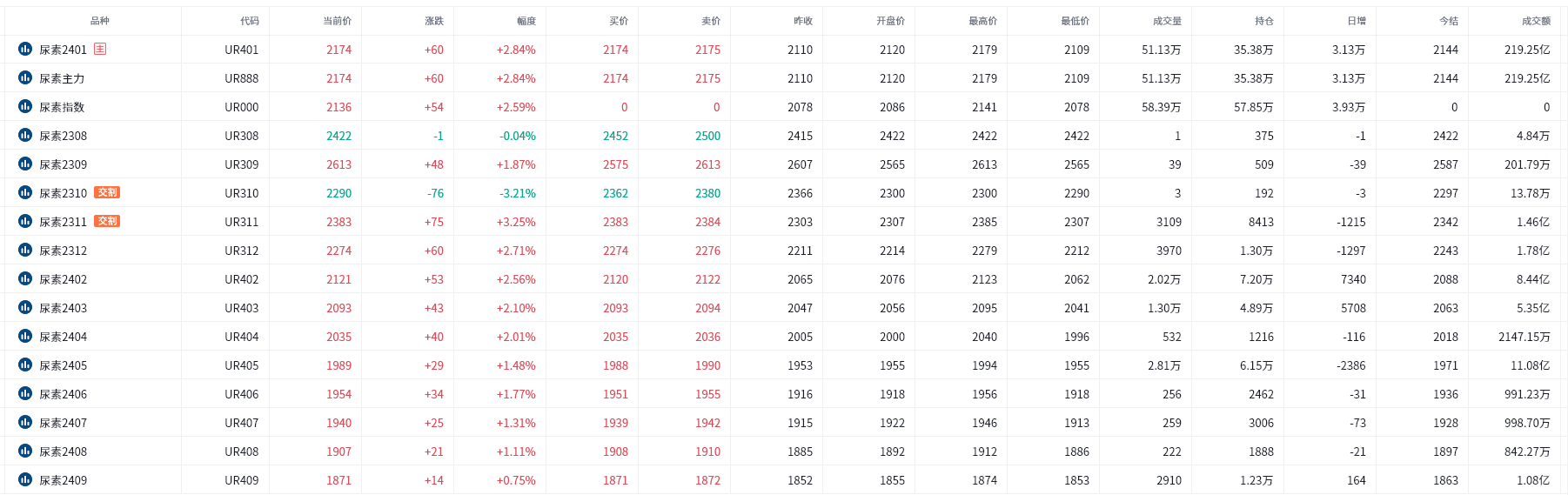This screenshot has width=1568, height=495.
Task: Sort by 涨跌 column header
Action: (x=434, y=21)
